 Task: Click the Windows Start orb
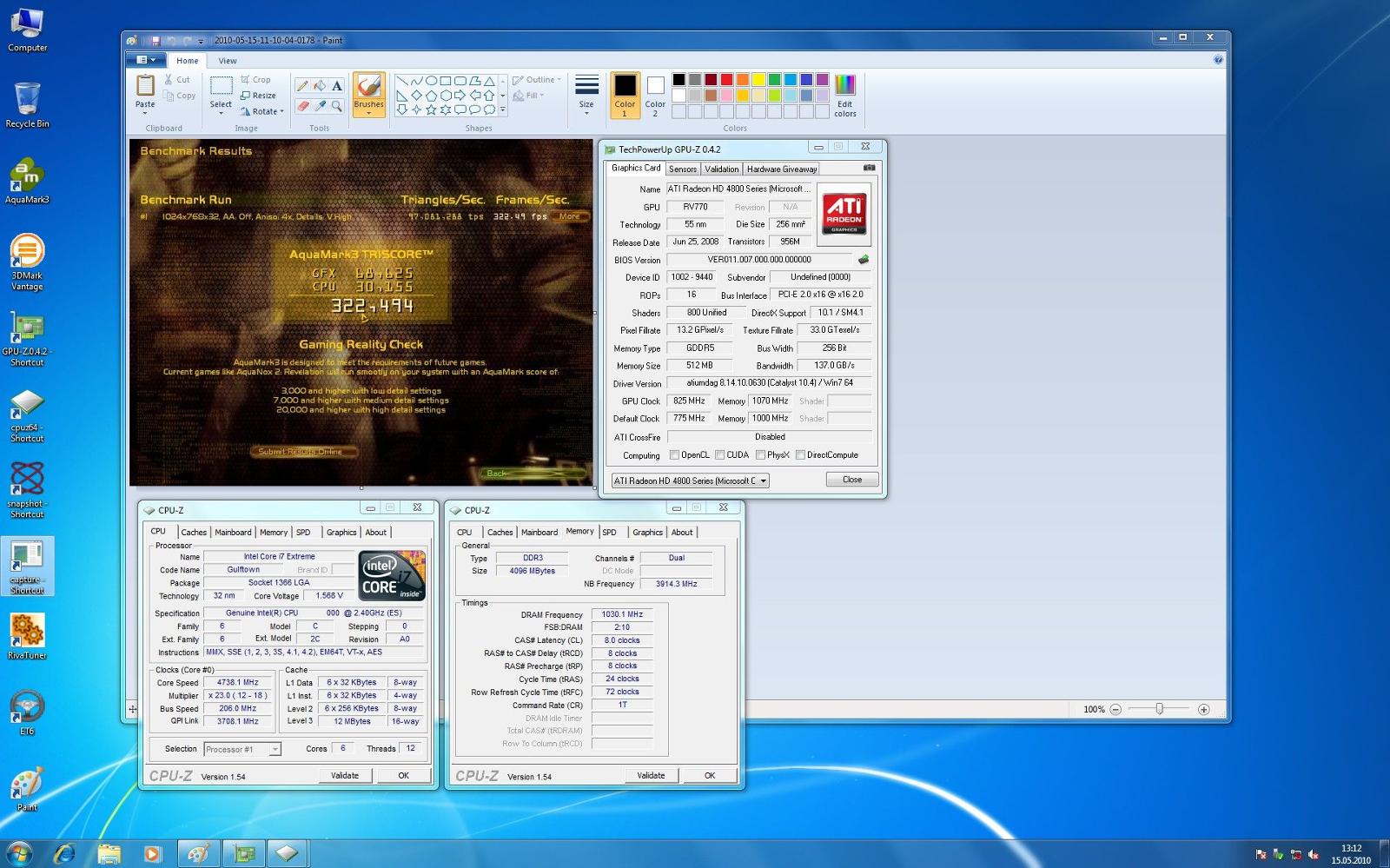19,853
